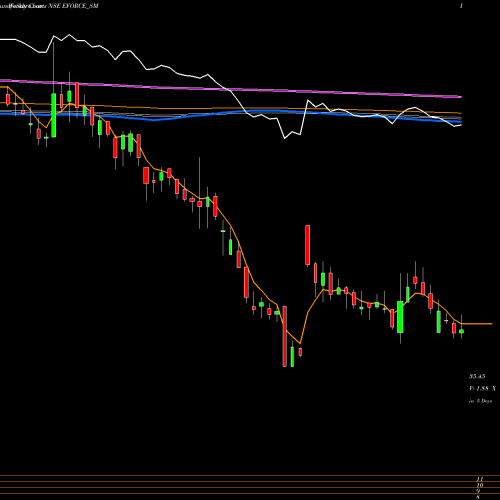Click axis label 11 at bottom right
This screenshot has width=500, height=500.
(480, 479)
